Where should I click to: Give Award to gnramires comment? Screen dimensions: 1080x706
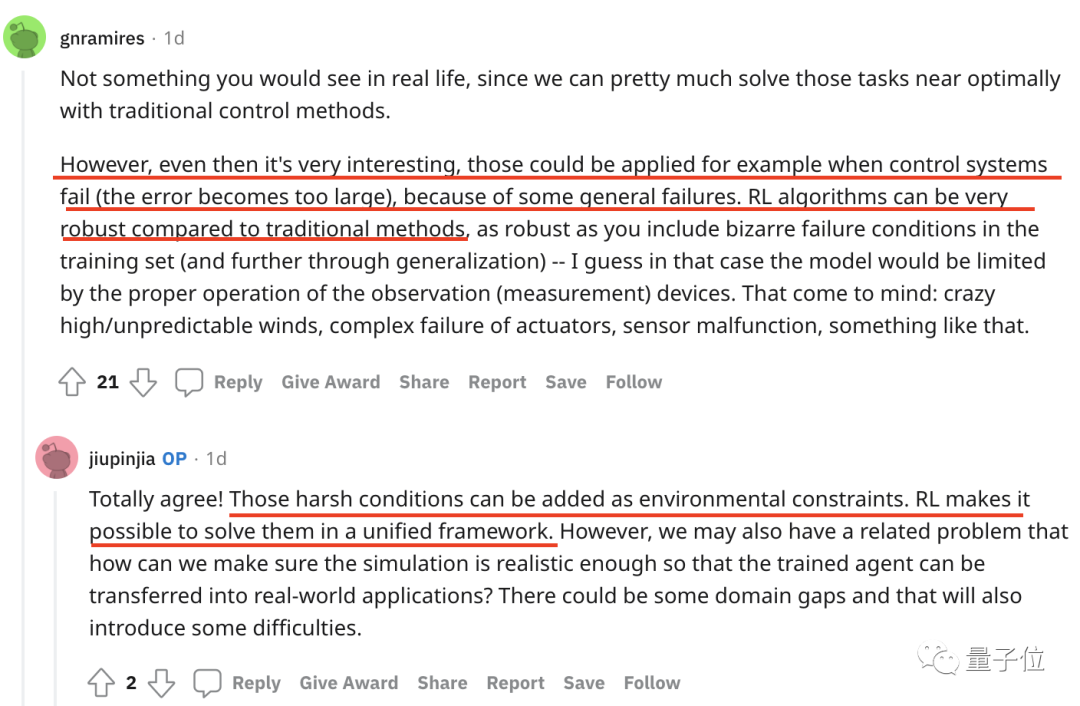coord(330,382)
